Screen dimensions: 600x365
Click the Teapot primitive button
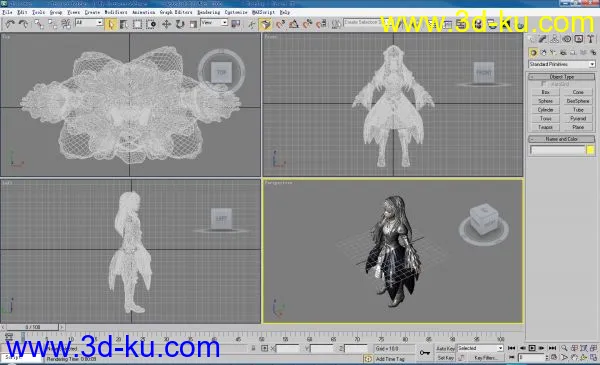(545, 127)
